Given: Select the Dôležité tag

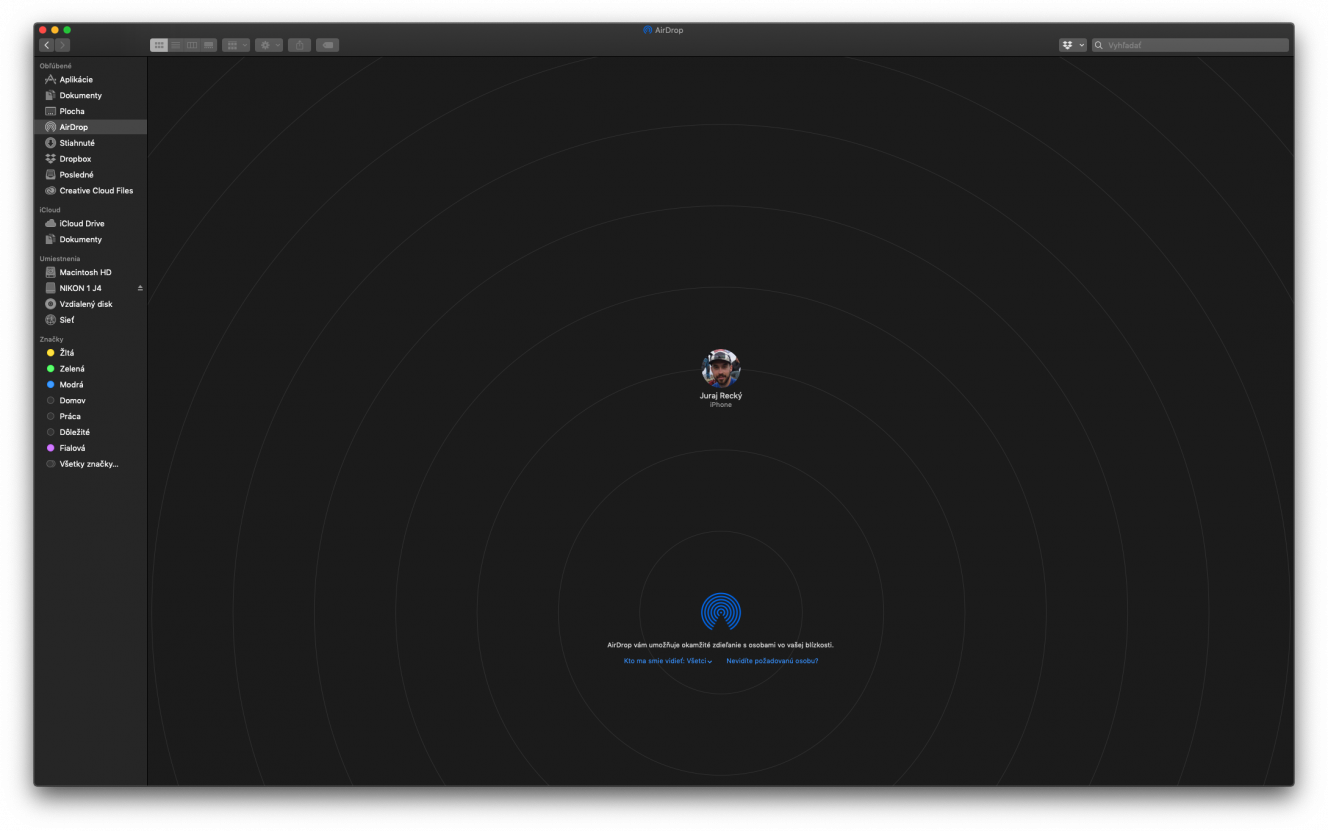Looking at the screenshot, I should (91, 432).
